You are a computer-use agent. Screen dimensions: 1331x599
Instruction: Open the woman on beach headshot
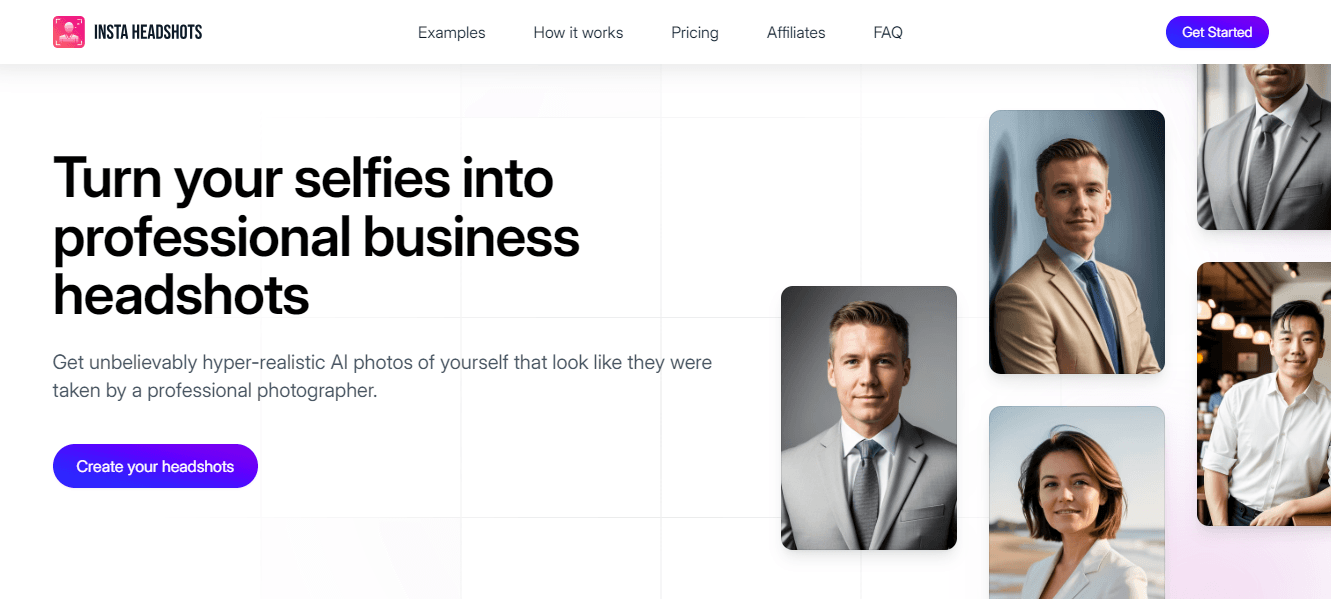1076,503
